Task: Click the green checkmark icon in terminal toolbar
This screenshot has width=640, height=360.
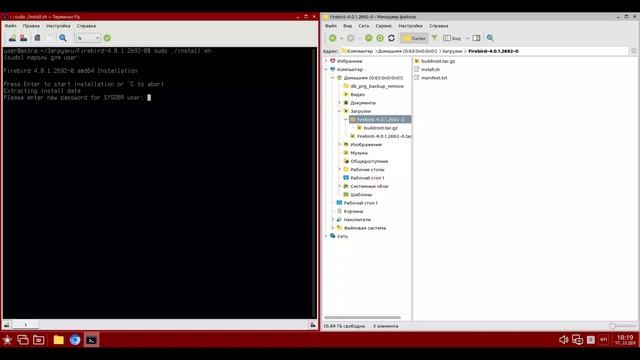Action: point(107,38)
